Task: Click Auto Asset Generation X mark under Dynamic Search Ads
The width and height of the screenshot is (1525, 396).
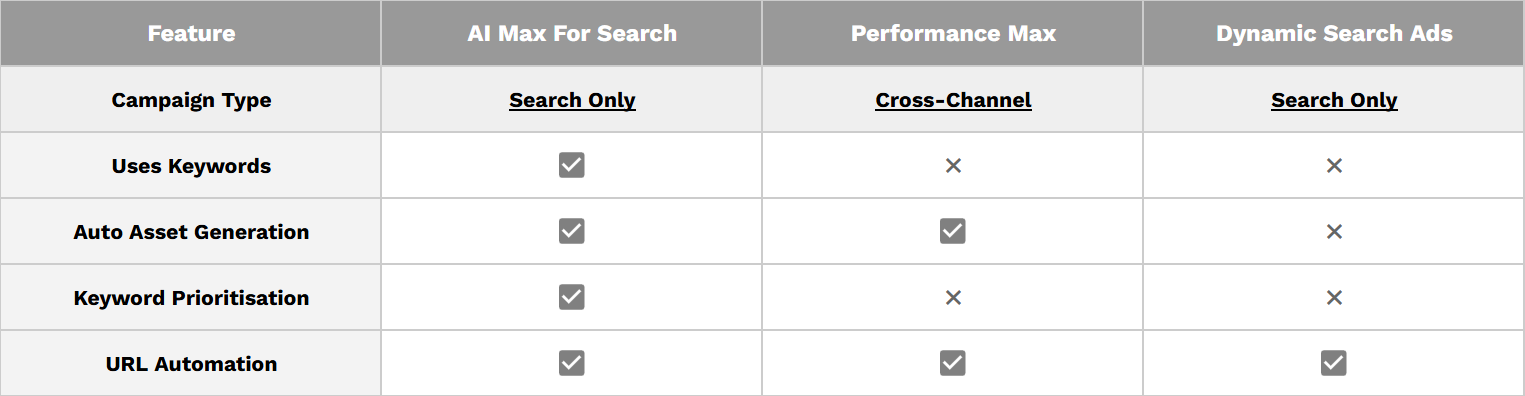Action: [1334, 231]
